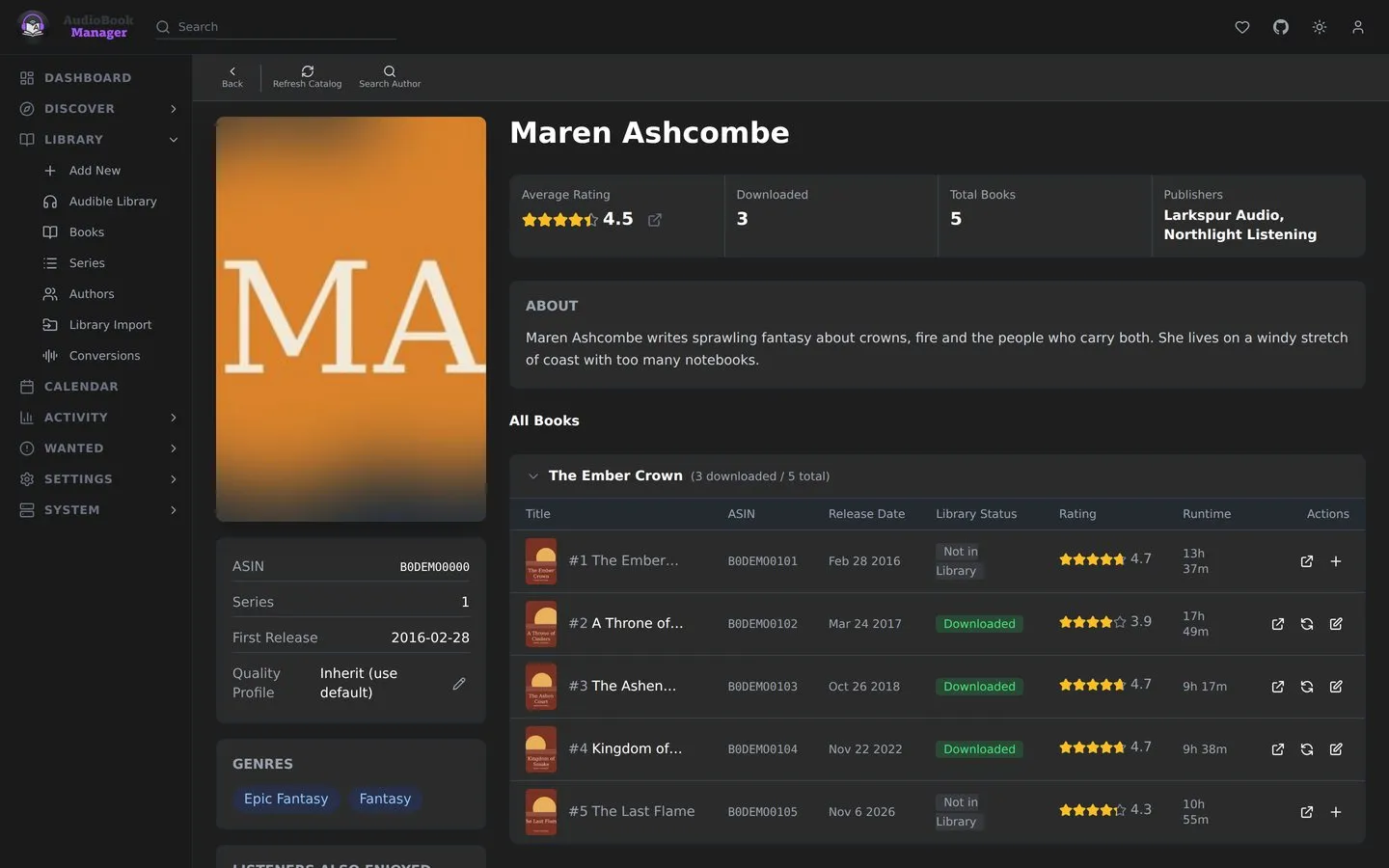This screenshot has height=868, width=1389.
Task: Click the Epic Fantasy genre tag
Action: (x=286, y=799)
